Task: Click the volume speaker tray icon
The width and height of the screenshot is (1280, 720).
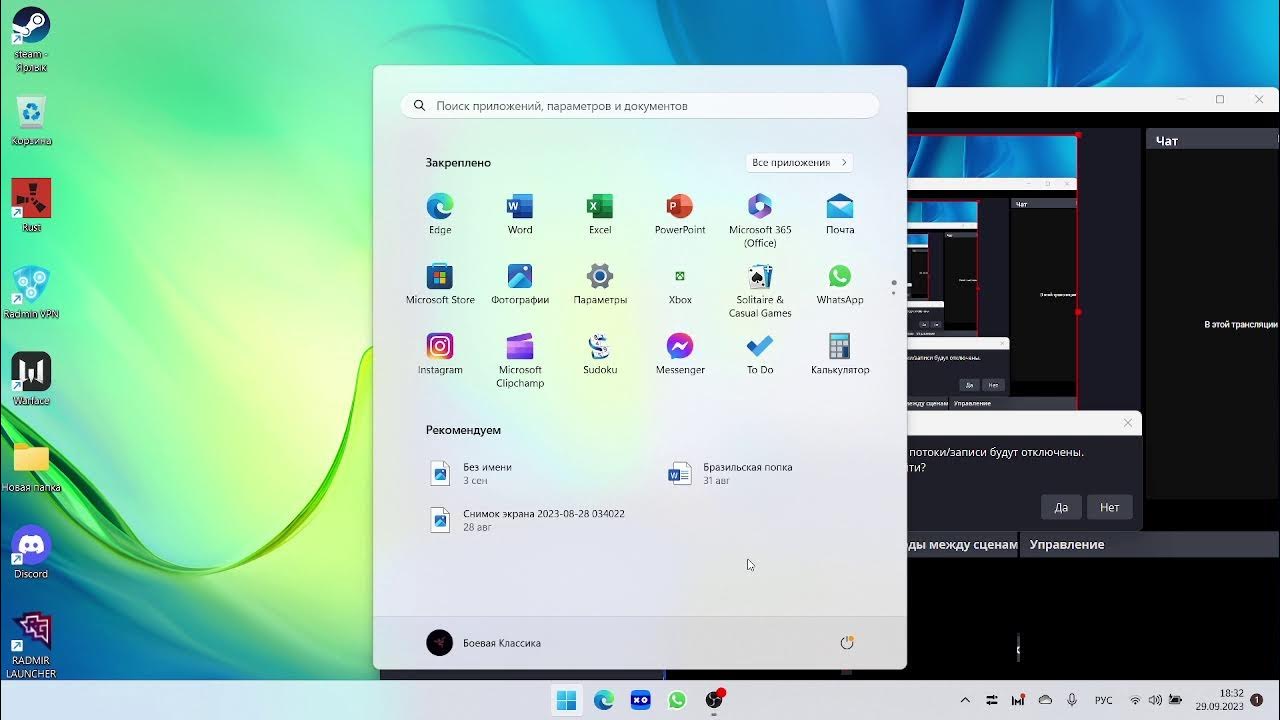Action: (1155, 700)
